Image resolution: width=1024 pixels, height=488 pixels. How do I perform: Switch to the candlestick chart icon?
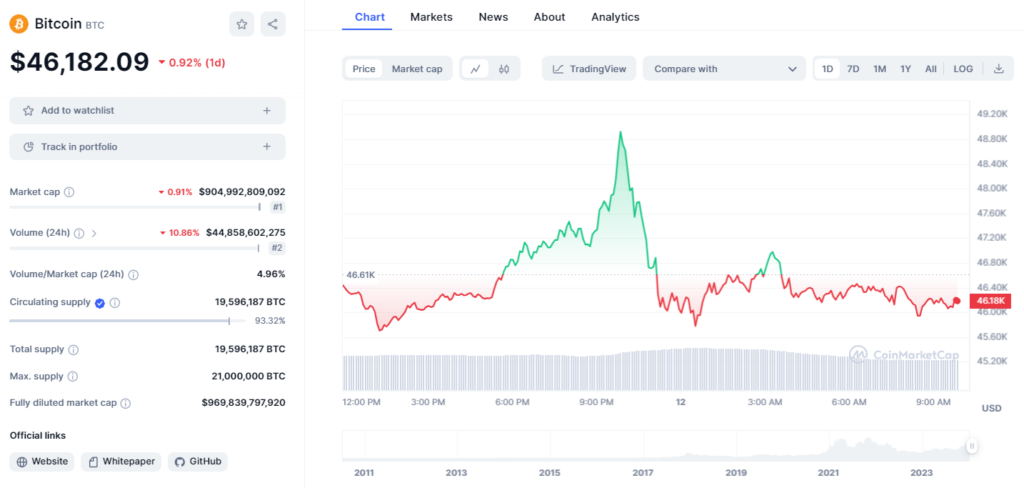point(504,69)
